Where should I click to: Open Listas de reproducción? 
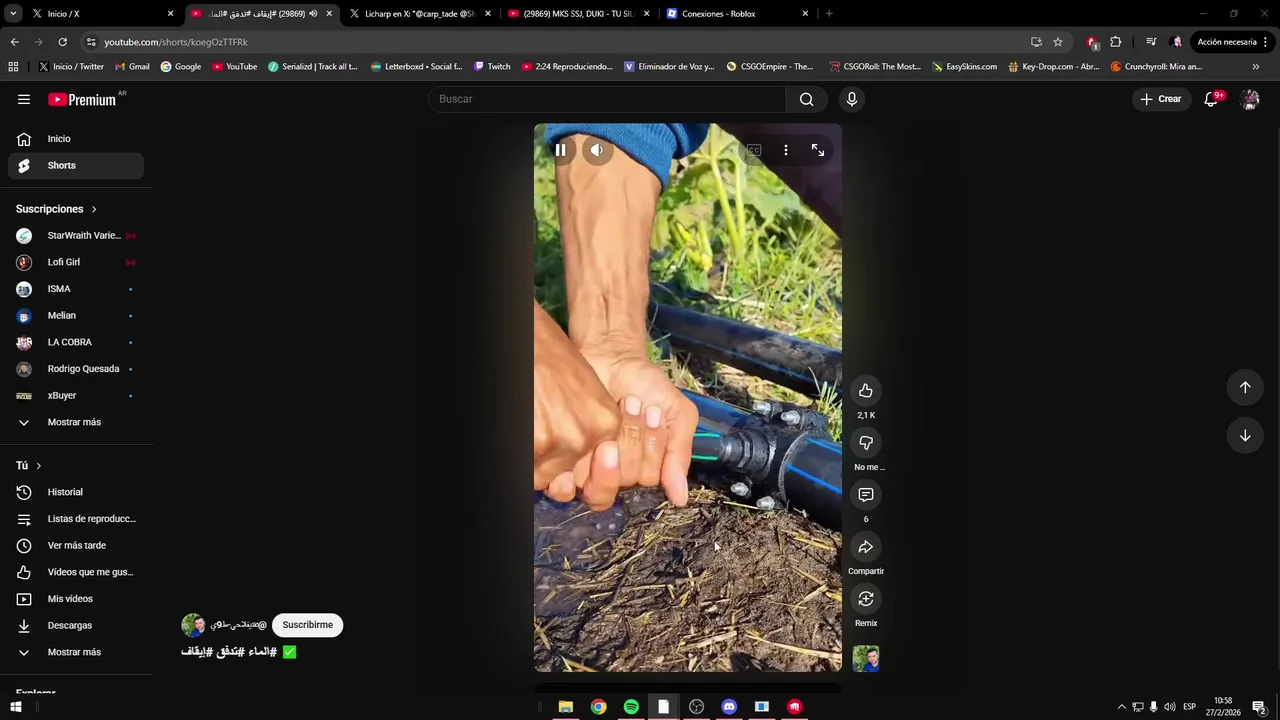[x=76, y=519]
